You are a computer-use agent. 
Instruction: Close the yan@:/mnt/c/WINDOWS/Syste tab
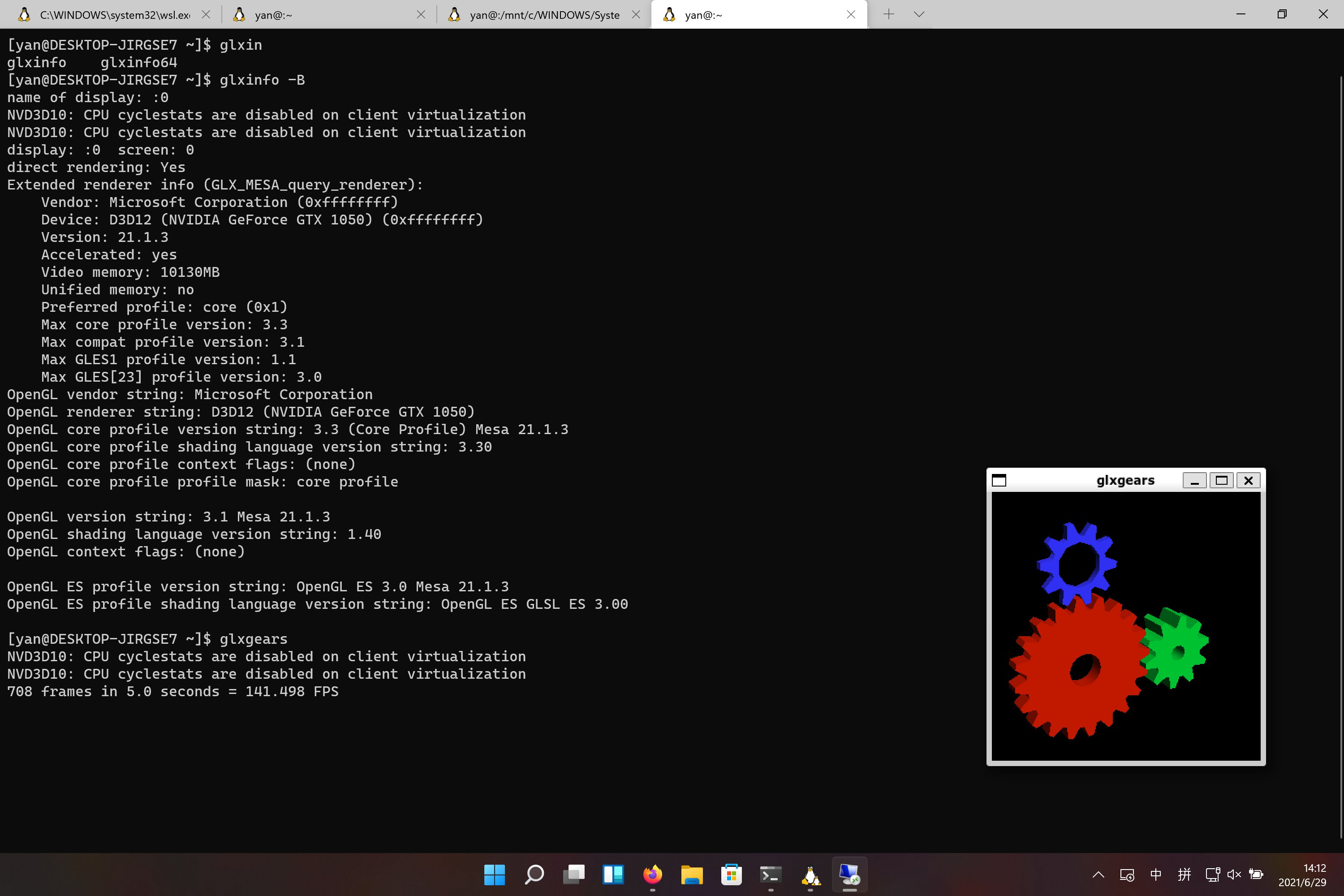coord(636,14)
